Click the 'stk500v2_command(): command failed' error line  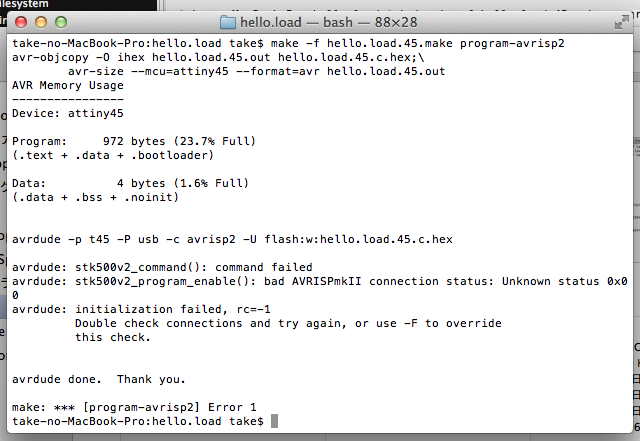162,267
